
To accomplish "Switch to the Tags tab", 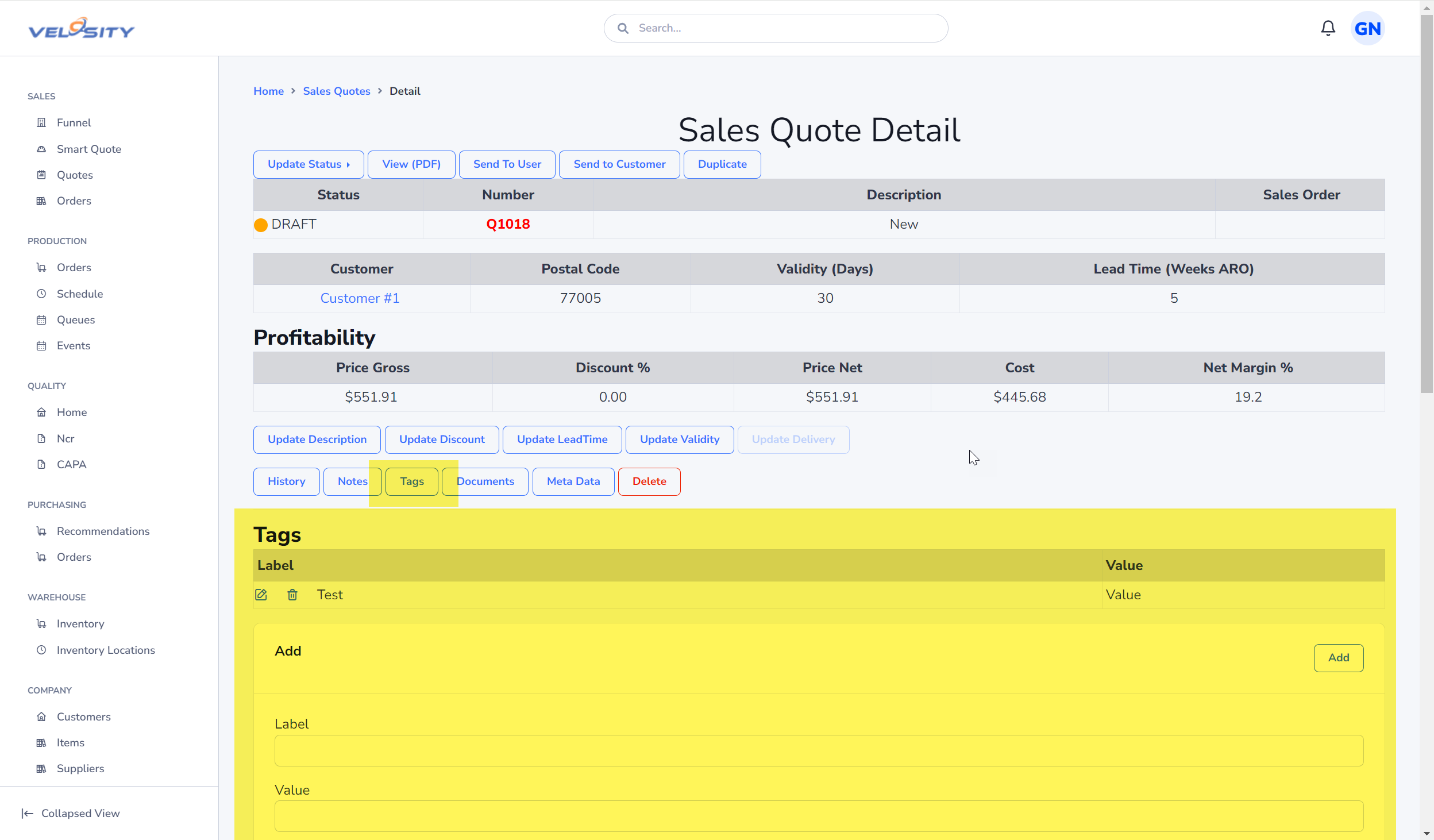I will pos(412,481).
